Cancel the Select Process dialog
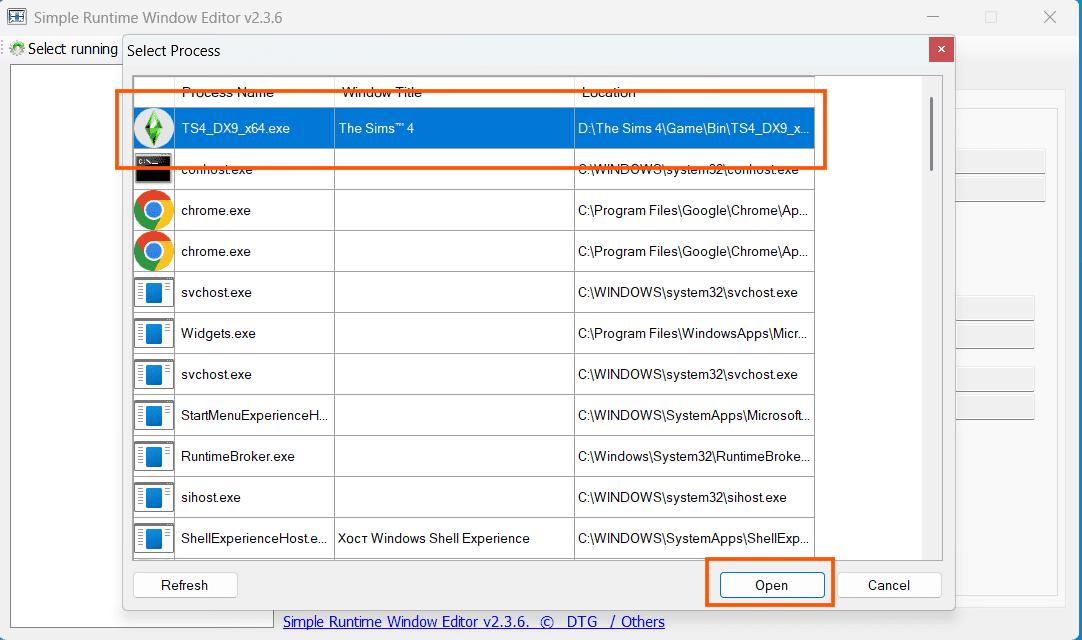Screen dimensions: 1082x640 coord(889,585)
